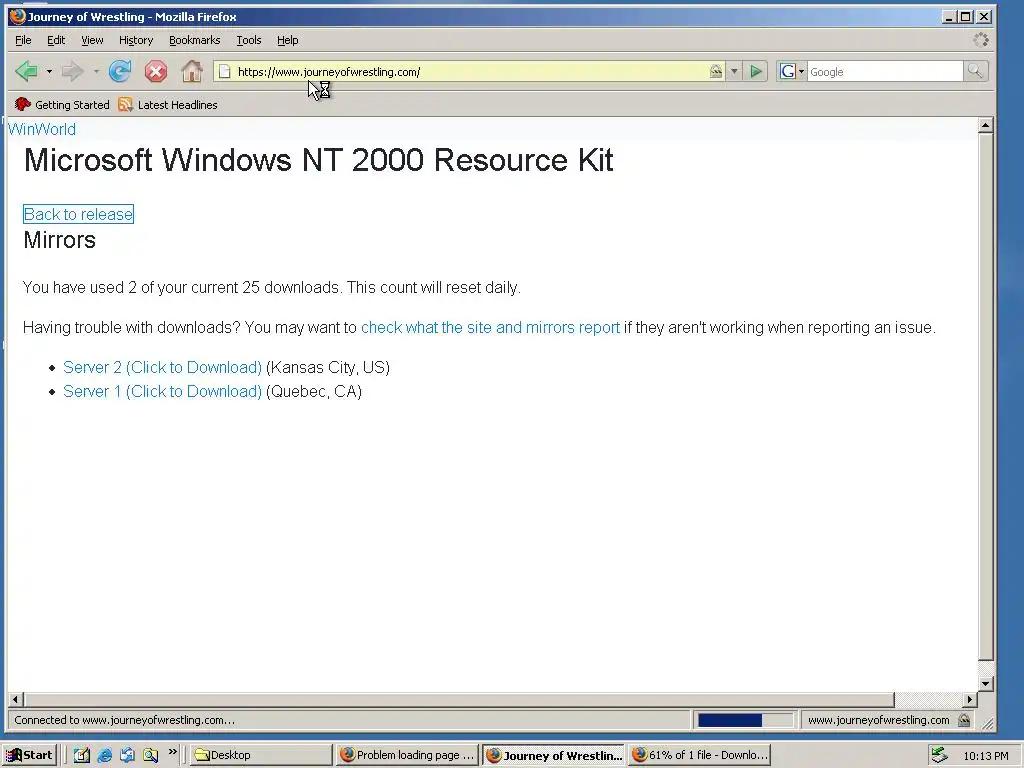This screenshot has height=768, width=1024.
Task: Click the 10:13 PM taskbar clock
Action: click(985, 756)
